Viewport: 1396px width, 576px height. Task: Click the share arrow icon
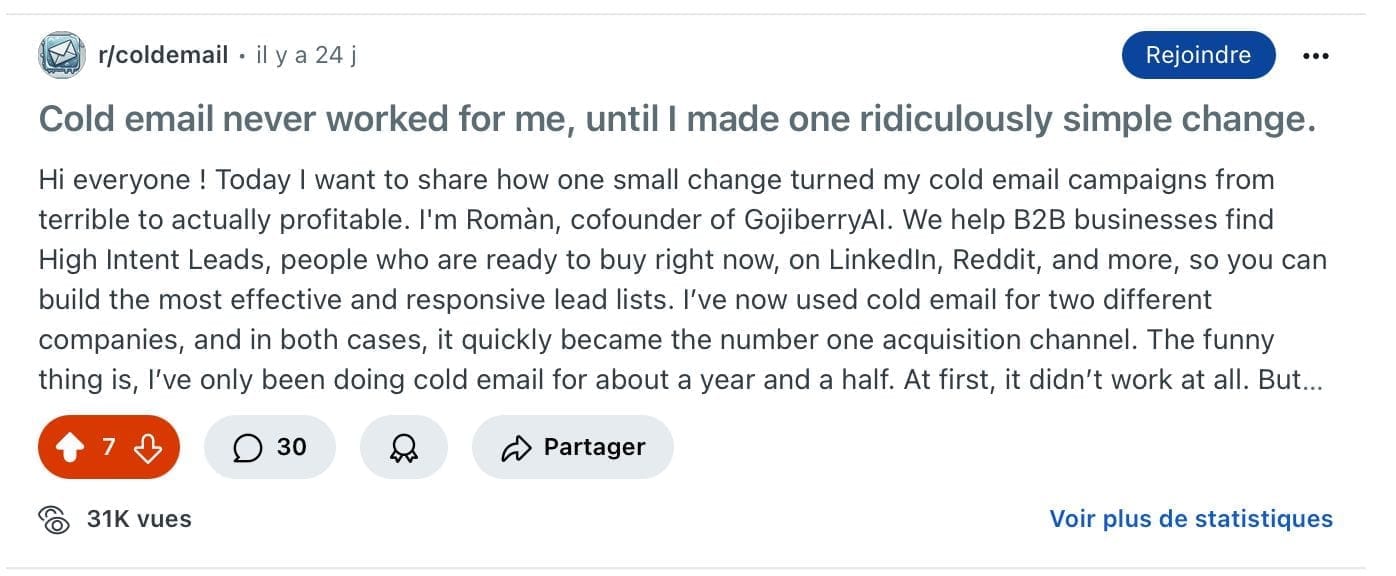(x=515, y=448)
